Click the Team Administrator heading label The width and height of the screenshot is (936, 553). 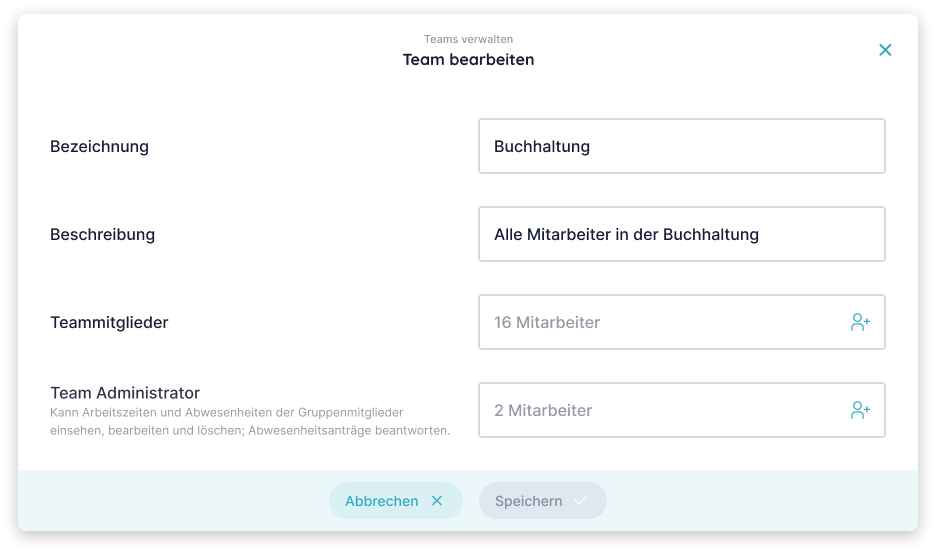(x=125, y=393)
